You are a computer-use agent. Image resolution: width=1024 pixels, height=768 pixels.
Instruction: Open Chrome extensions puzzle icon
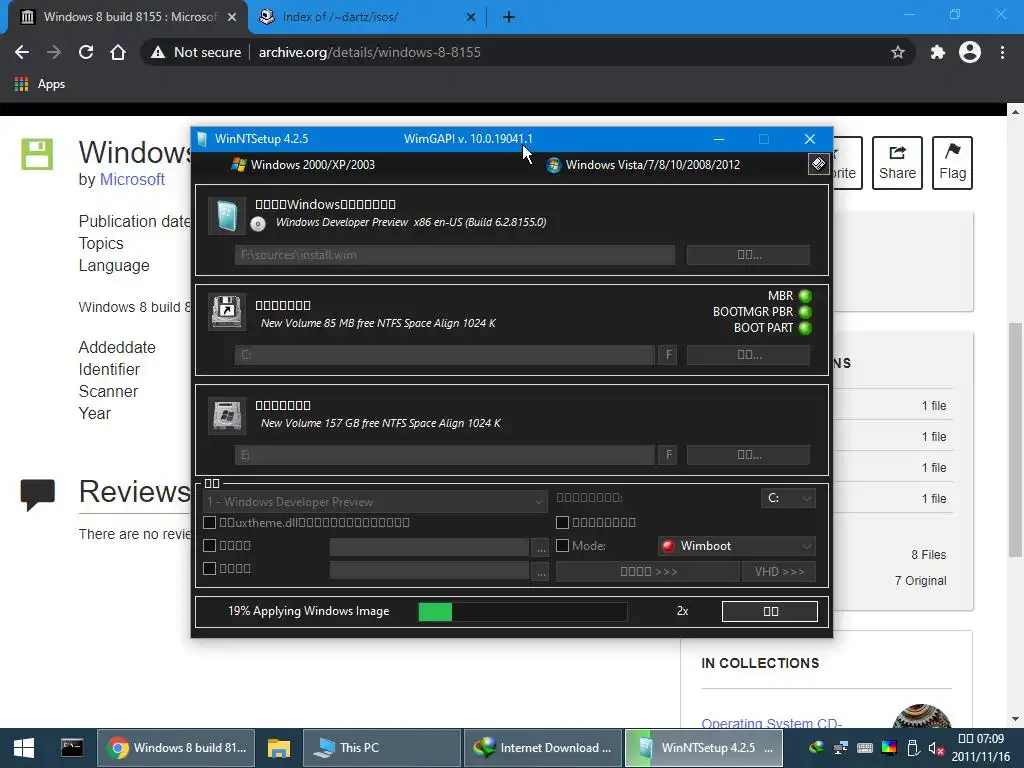tap(937, 52)
